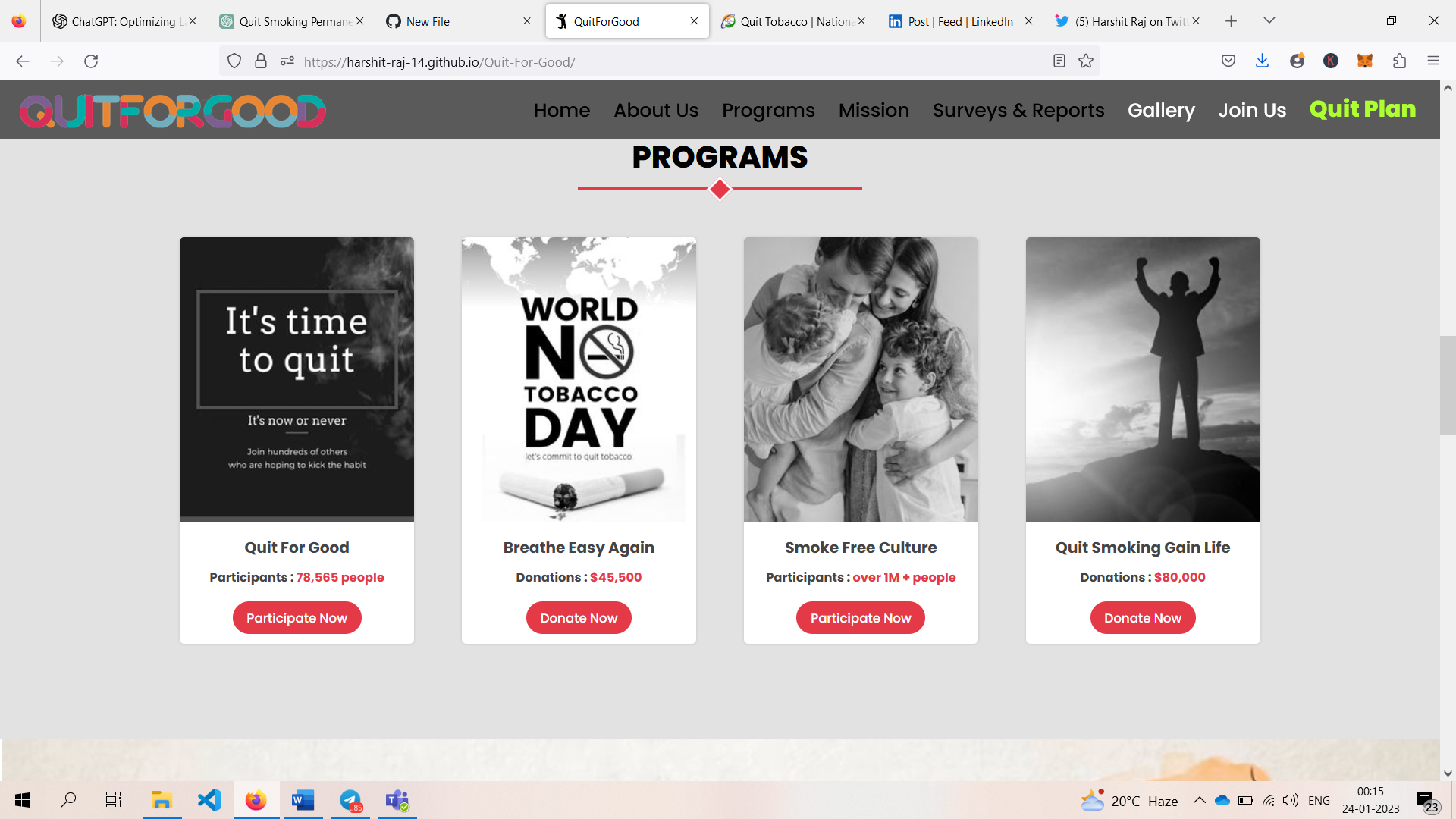Open Firefox downloads panel
This screenshot has width=1456, height=819.
click(1262, 61)
